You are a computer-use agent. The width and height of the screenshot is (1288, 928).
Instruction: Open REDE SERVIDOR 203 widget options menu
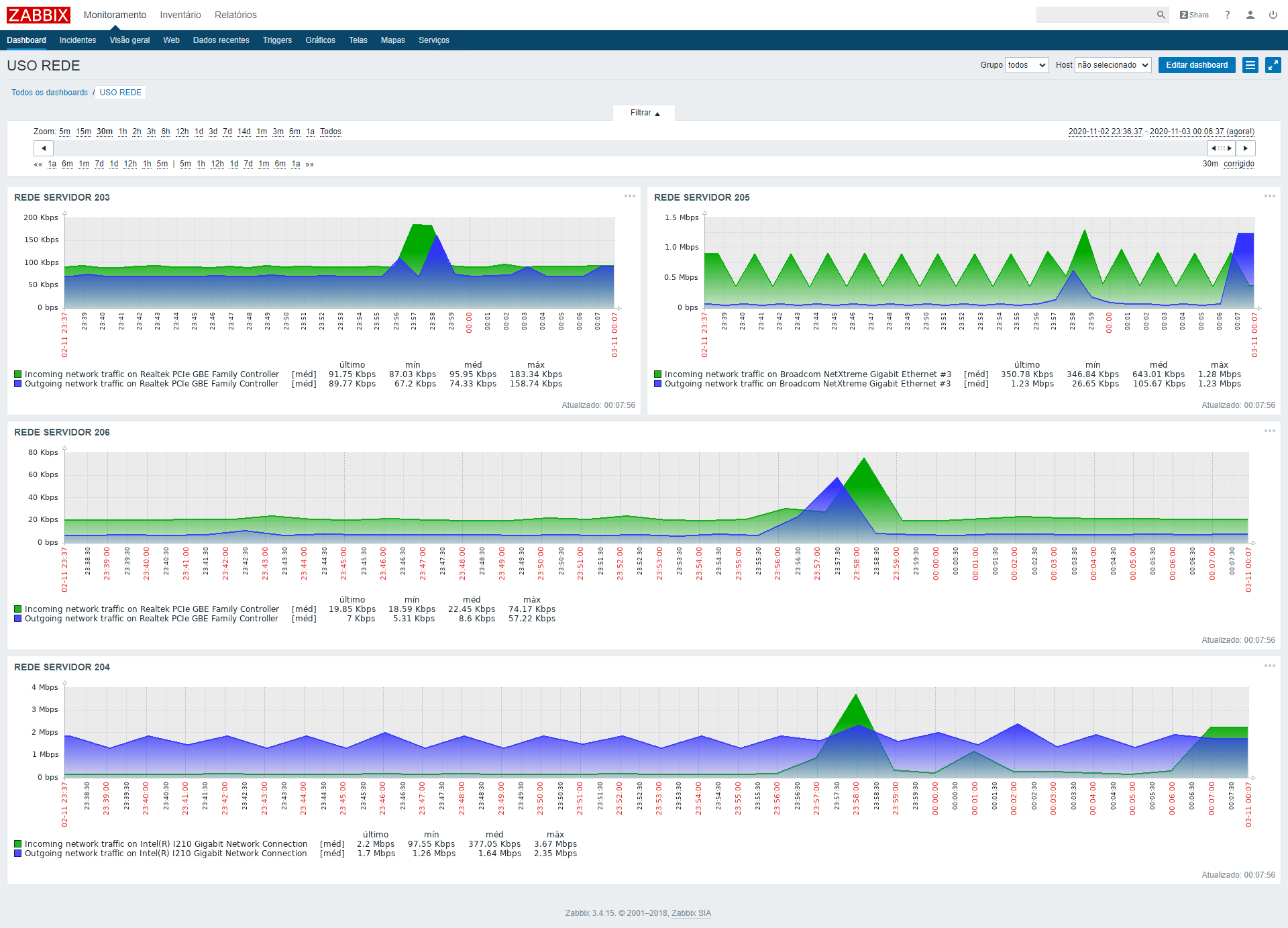(629, 197)
